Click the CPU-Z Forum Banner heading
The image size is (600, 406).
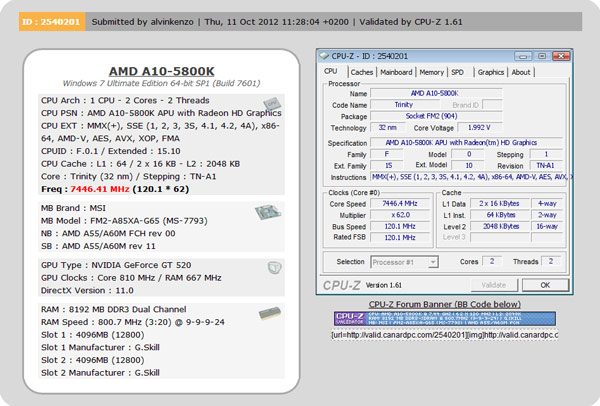pyautogui.click(x=445, y=304)
